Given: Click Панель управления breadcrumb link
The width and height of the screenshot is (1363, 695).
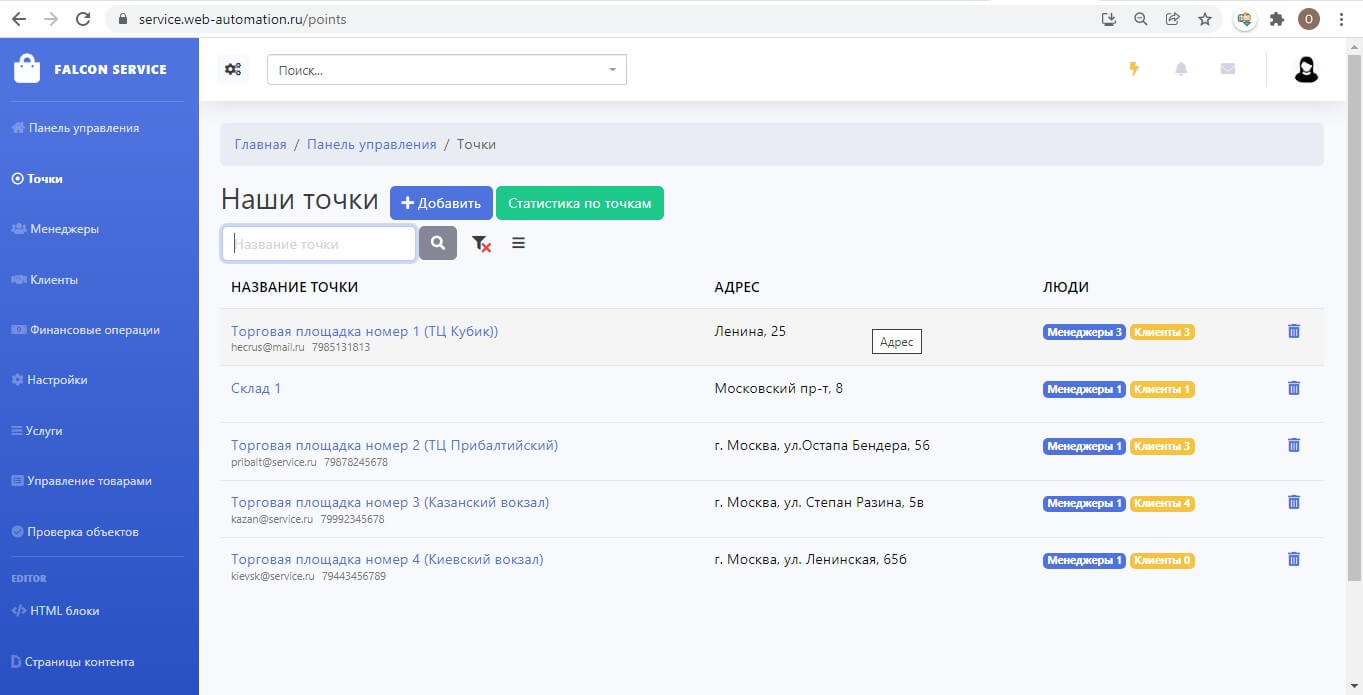Looking at the screenshot, I should tap(372, 144).
